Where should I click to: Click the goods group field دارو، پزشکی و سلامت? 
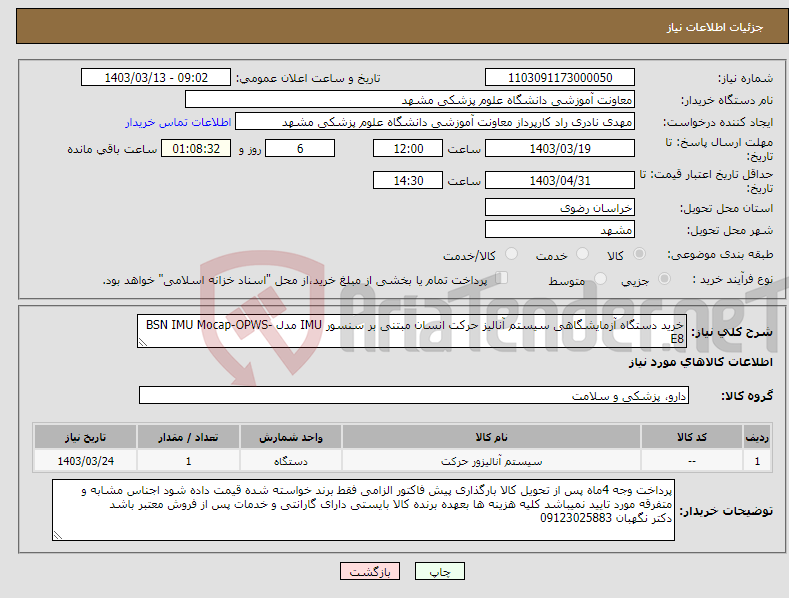tap(414, 395)
